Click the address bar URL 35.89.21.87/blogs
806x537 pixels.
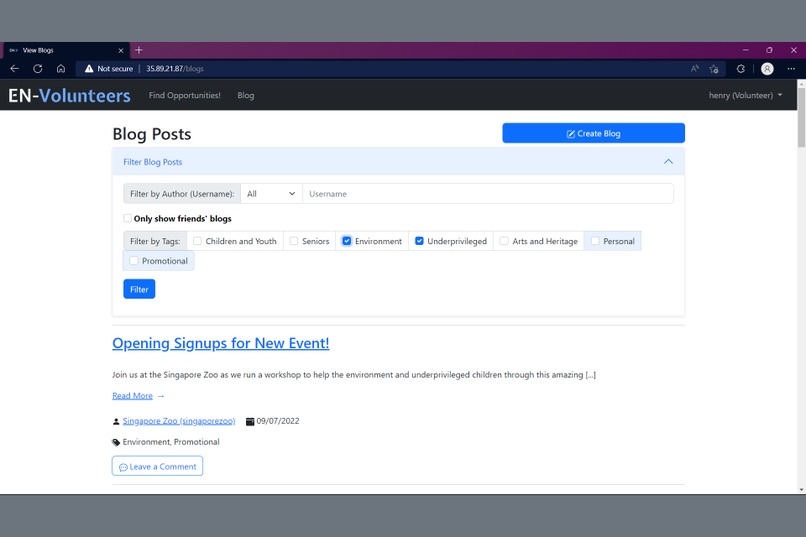175,68
